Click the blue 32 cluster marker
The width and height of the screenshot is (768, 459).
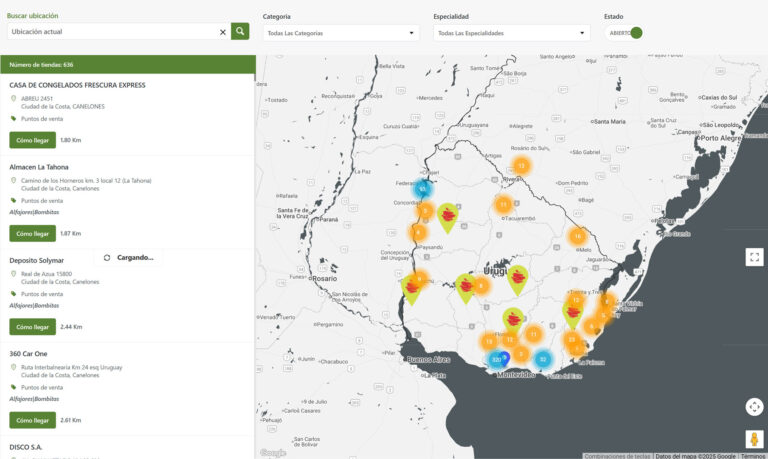coord(543,359)
